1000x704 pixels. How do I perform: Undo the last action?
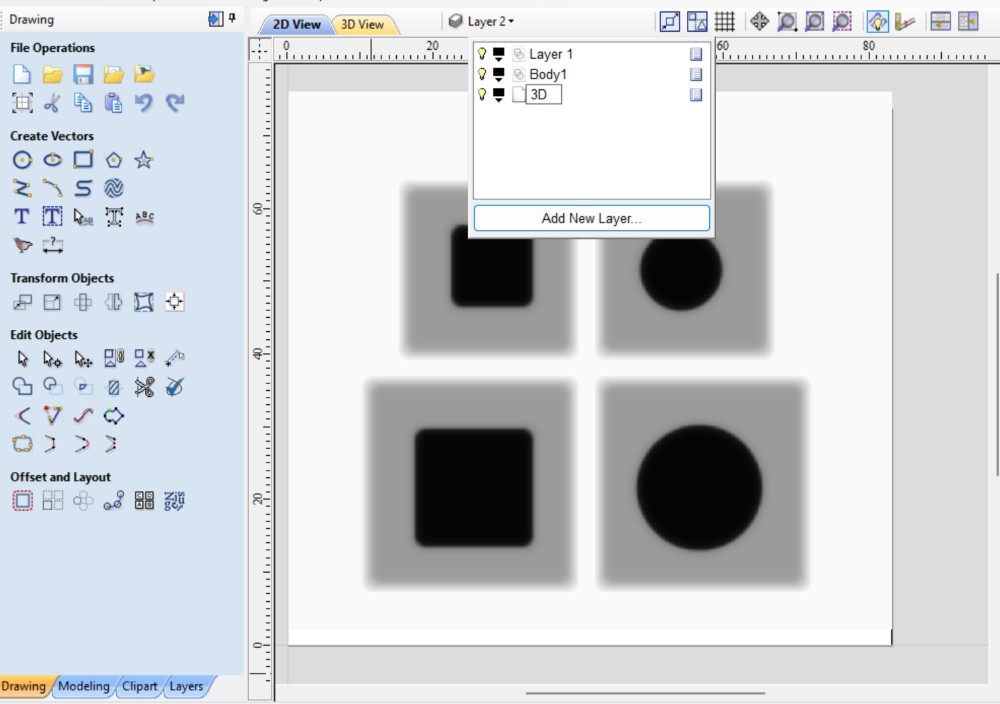point(144,103)
